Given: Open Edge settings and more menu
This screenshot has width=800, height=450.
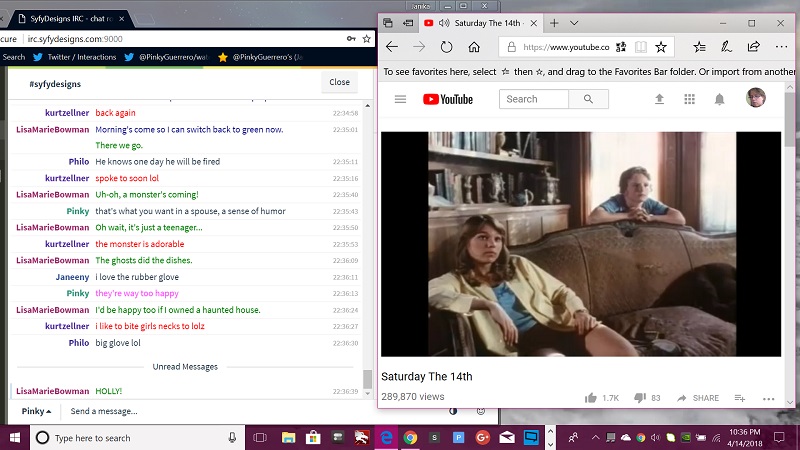Looking at the screenshot, I should pyautogui.click(x=781, y=47).
